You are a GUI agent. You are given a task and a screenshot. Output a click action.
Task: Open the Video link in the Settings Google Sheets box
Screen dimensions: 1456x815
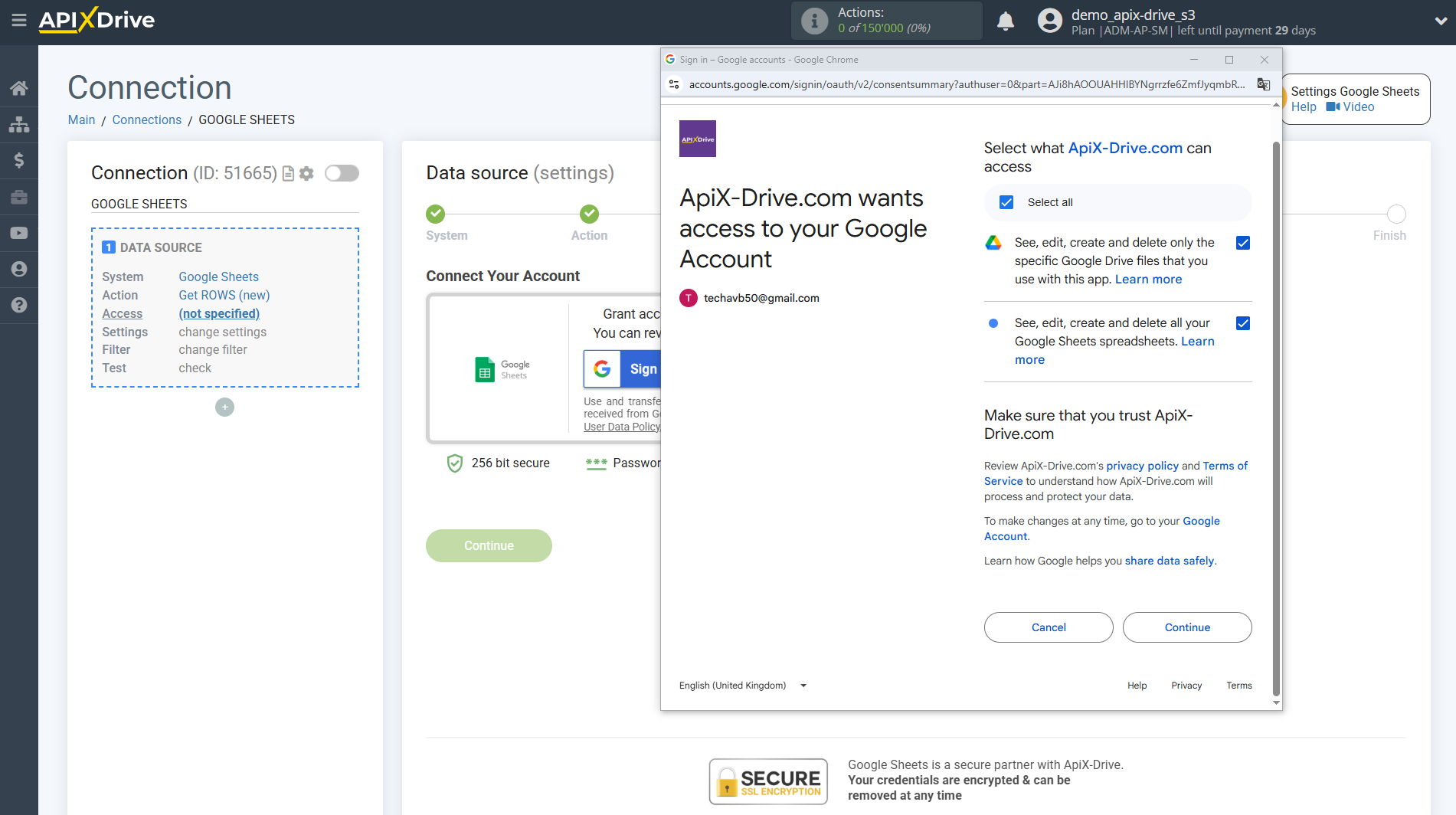pos(1350,107)
